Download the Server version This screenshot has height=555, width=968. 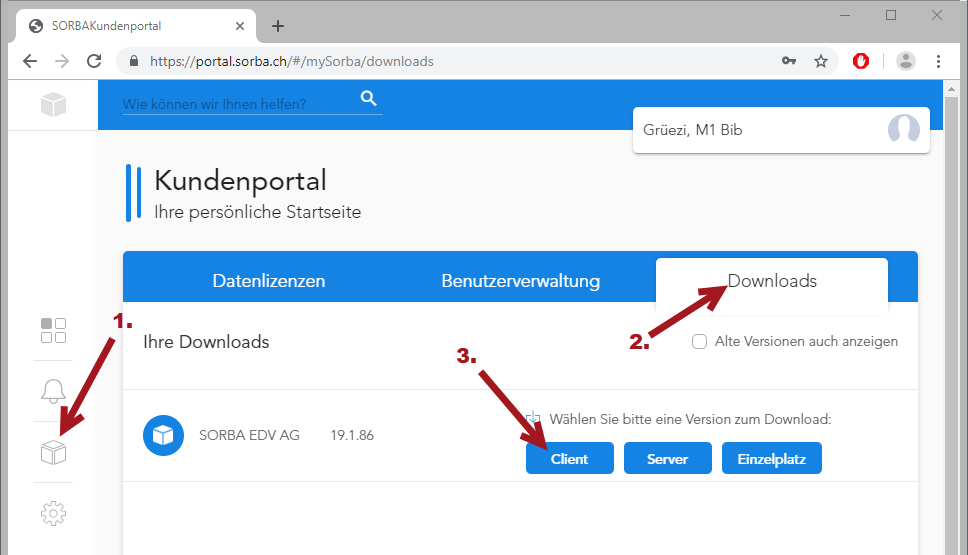pos(667,458)
